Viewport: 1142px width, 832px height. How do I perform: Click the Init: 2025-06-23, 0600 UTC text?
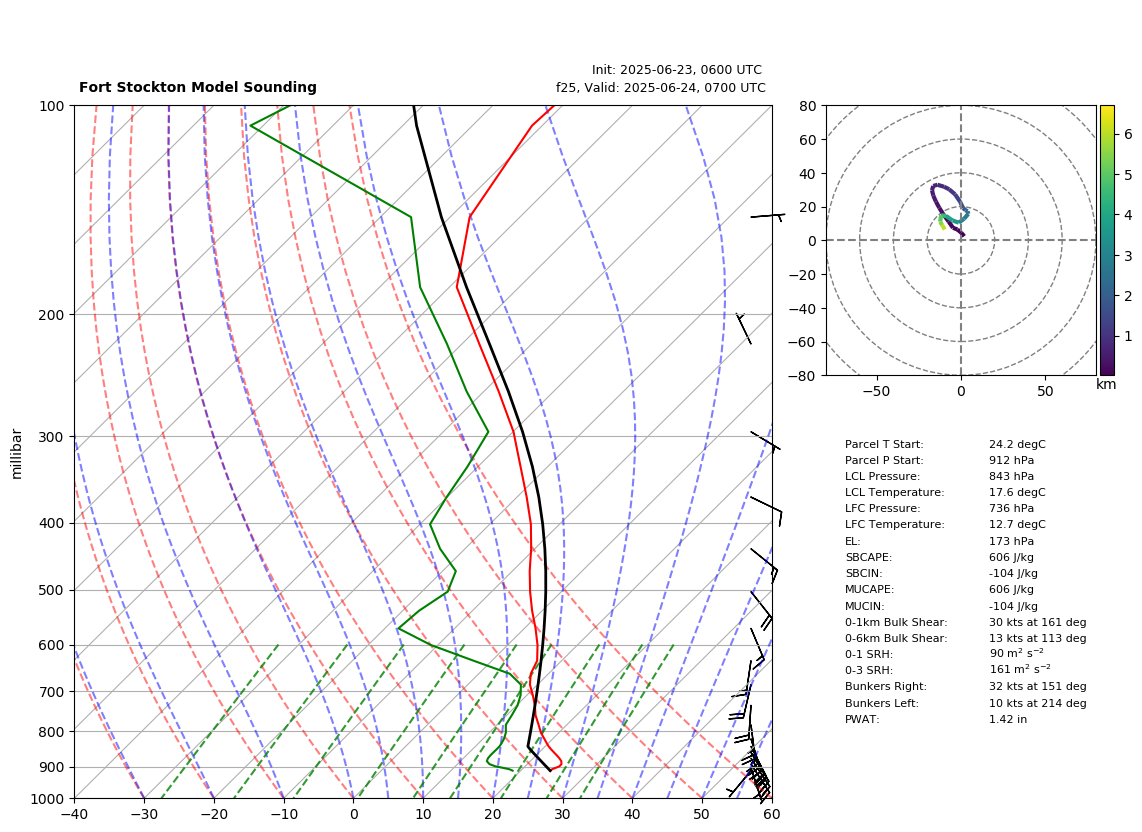pos(677,70)
